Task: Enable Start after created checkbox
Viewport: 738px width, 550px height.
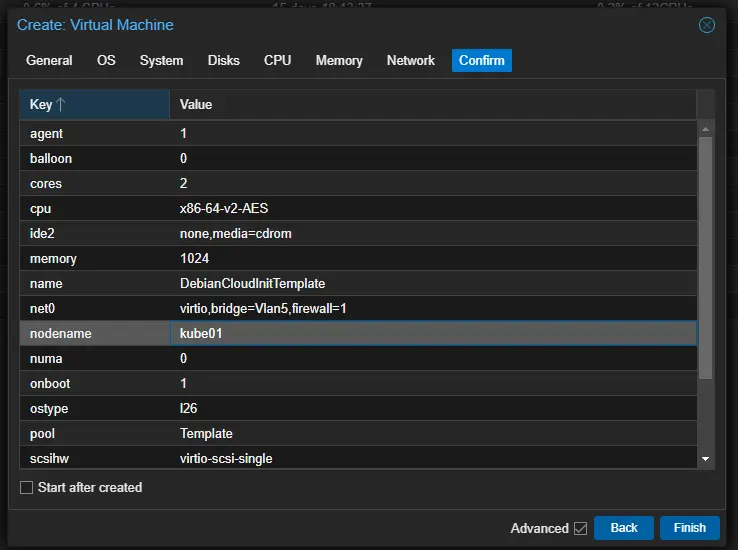Action: coord(27,488)
